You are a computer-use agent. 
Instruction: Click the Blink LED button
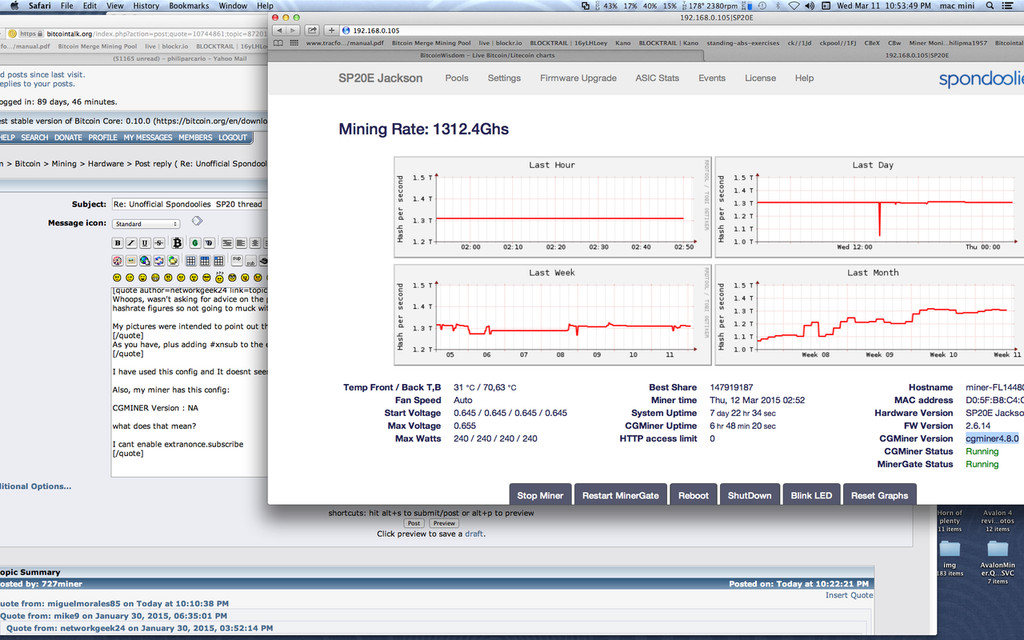(811, 494)
